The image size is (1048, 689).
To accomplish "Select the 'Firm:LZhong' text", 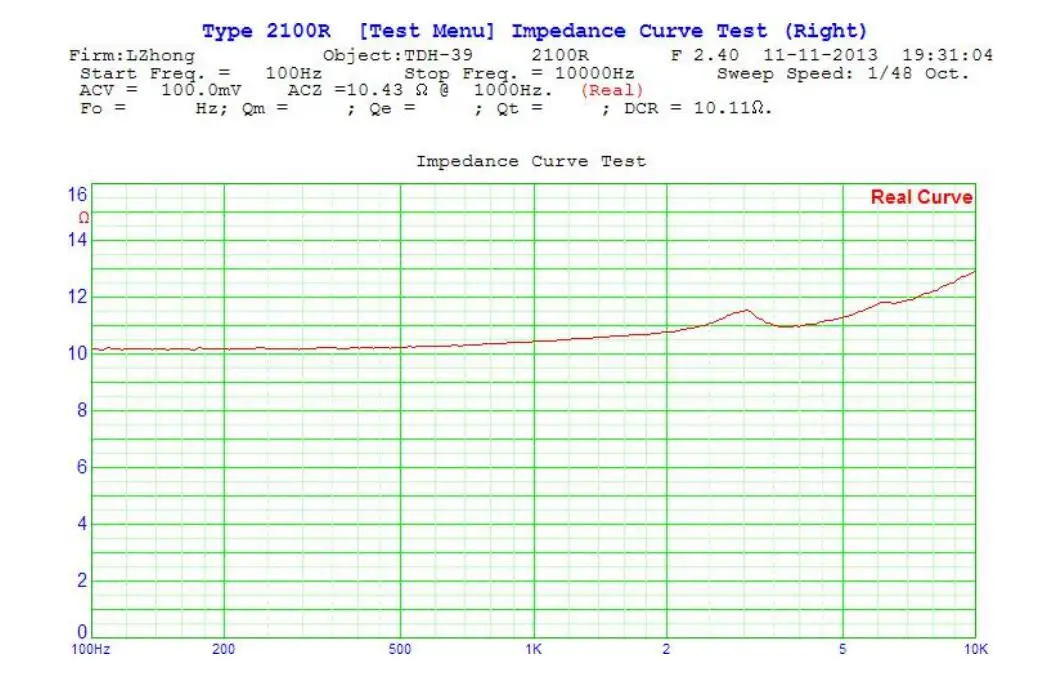I will point(132,55).
